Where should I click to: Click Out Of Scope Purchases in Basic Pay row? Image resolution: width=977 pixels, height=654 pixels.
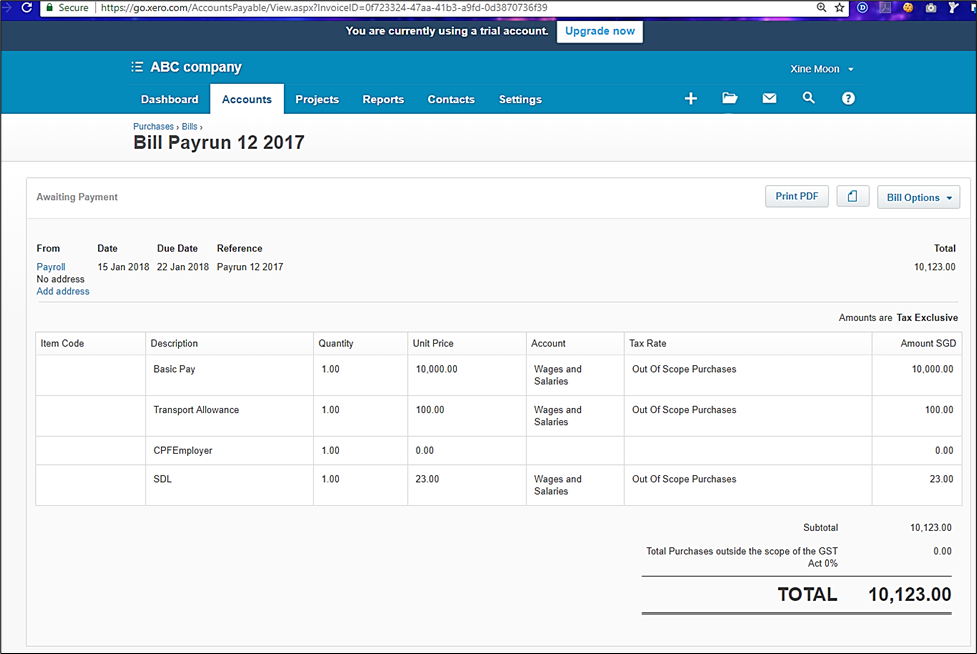click(x=684, y=369)
